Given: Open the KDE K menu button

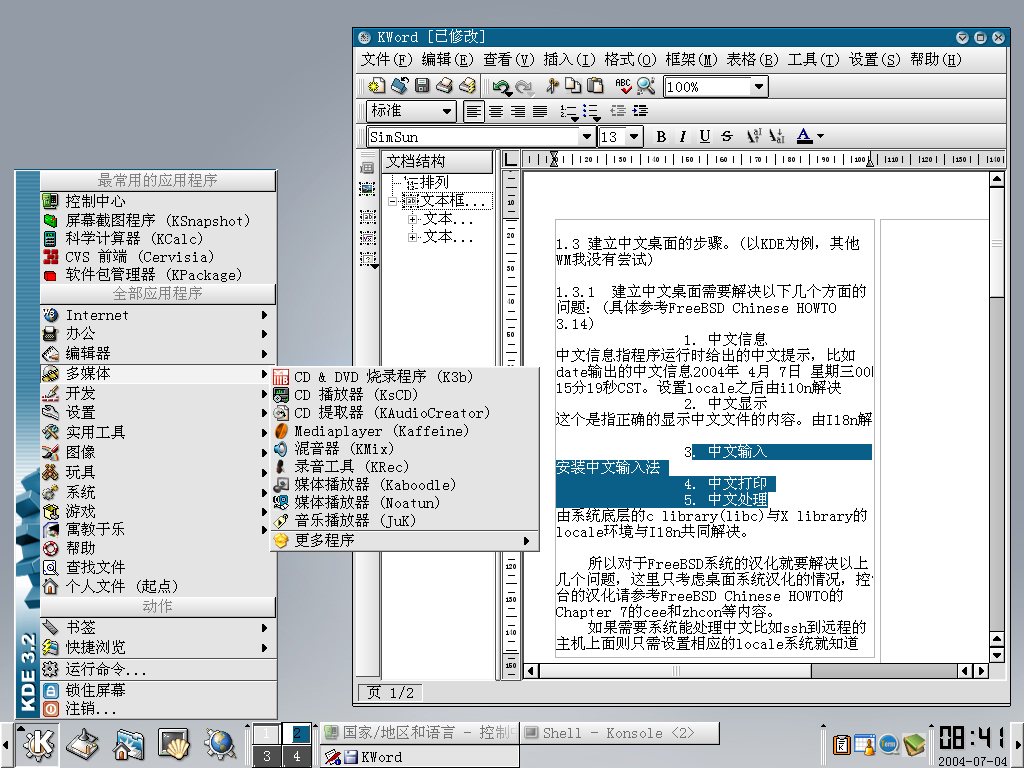Looking at the screenshot, I should [x=37, y=744].
